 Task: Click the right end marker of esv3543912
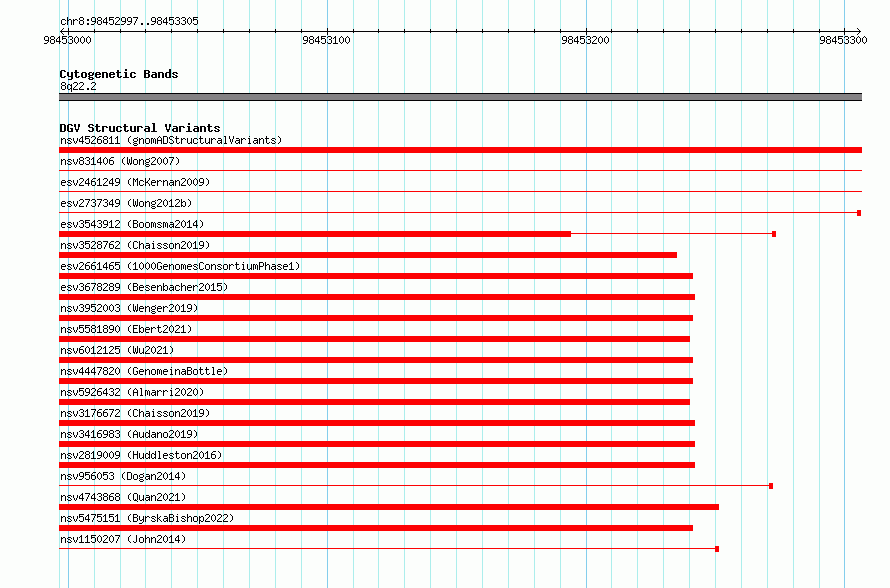click(x=774, y=234)
